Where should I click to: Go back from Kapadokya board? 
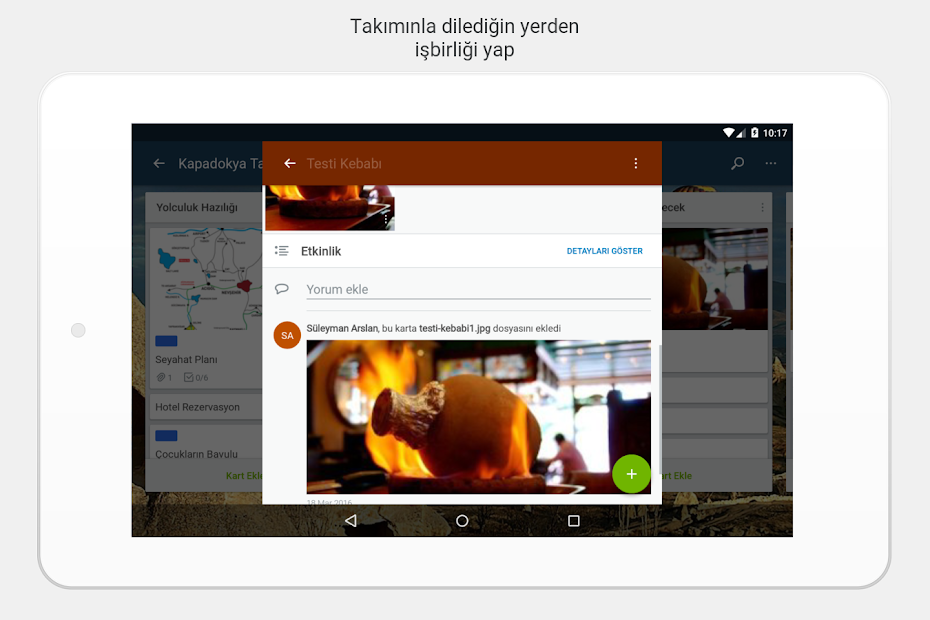[159, 163]
